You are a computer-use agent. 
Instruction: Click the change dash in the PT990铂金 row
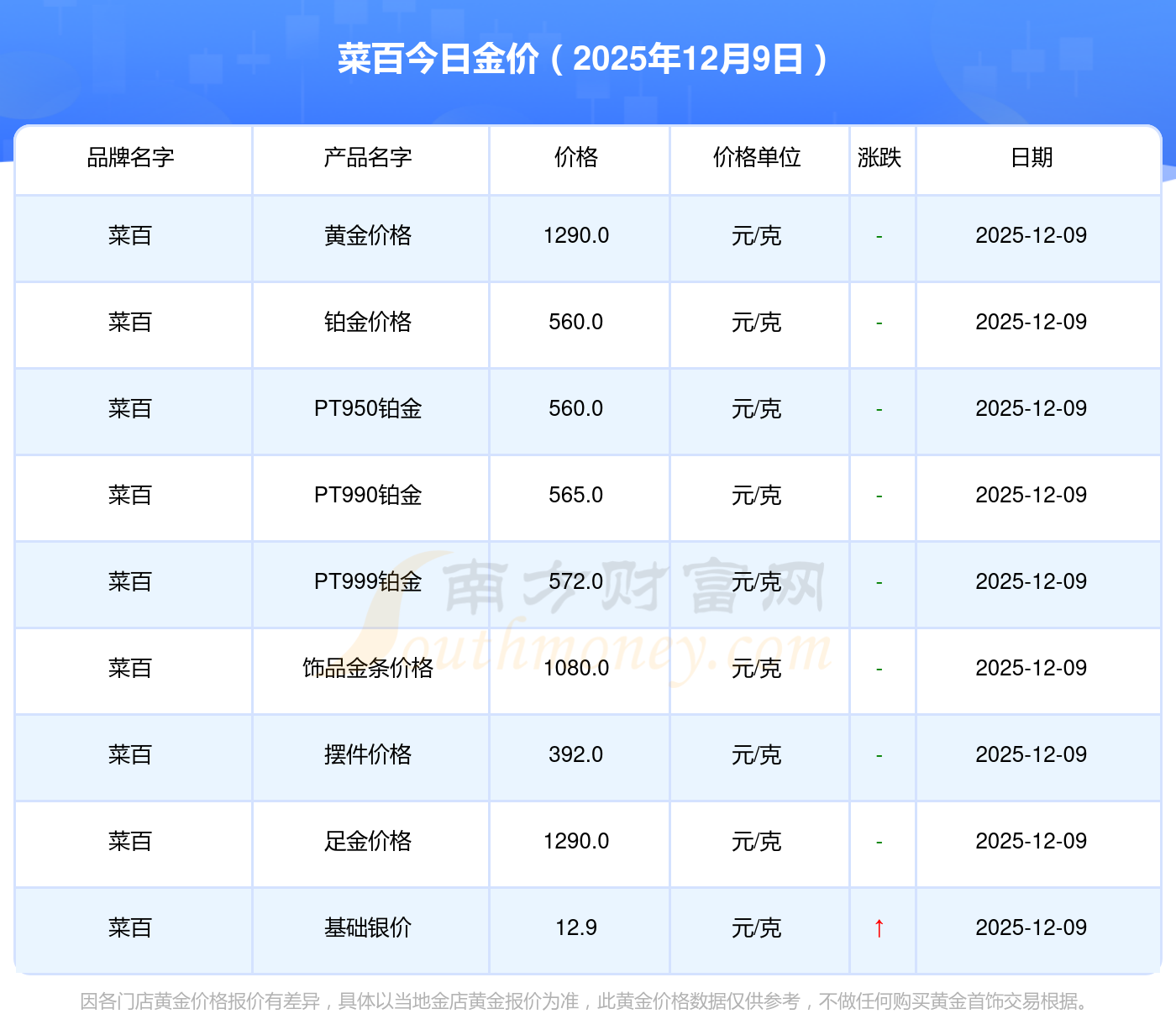click(879, 496)
